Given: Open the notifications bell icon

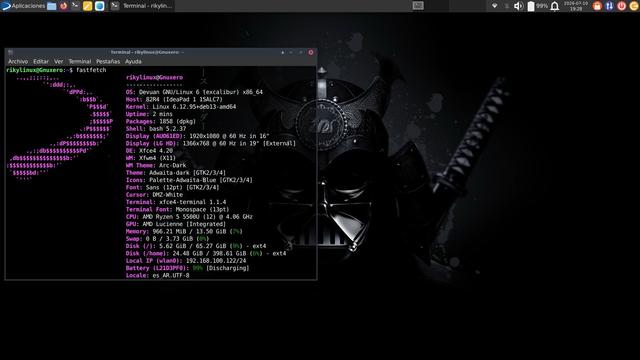Looking at the screenshot, I should coord(555,6).
